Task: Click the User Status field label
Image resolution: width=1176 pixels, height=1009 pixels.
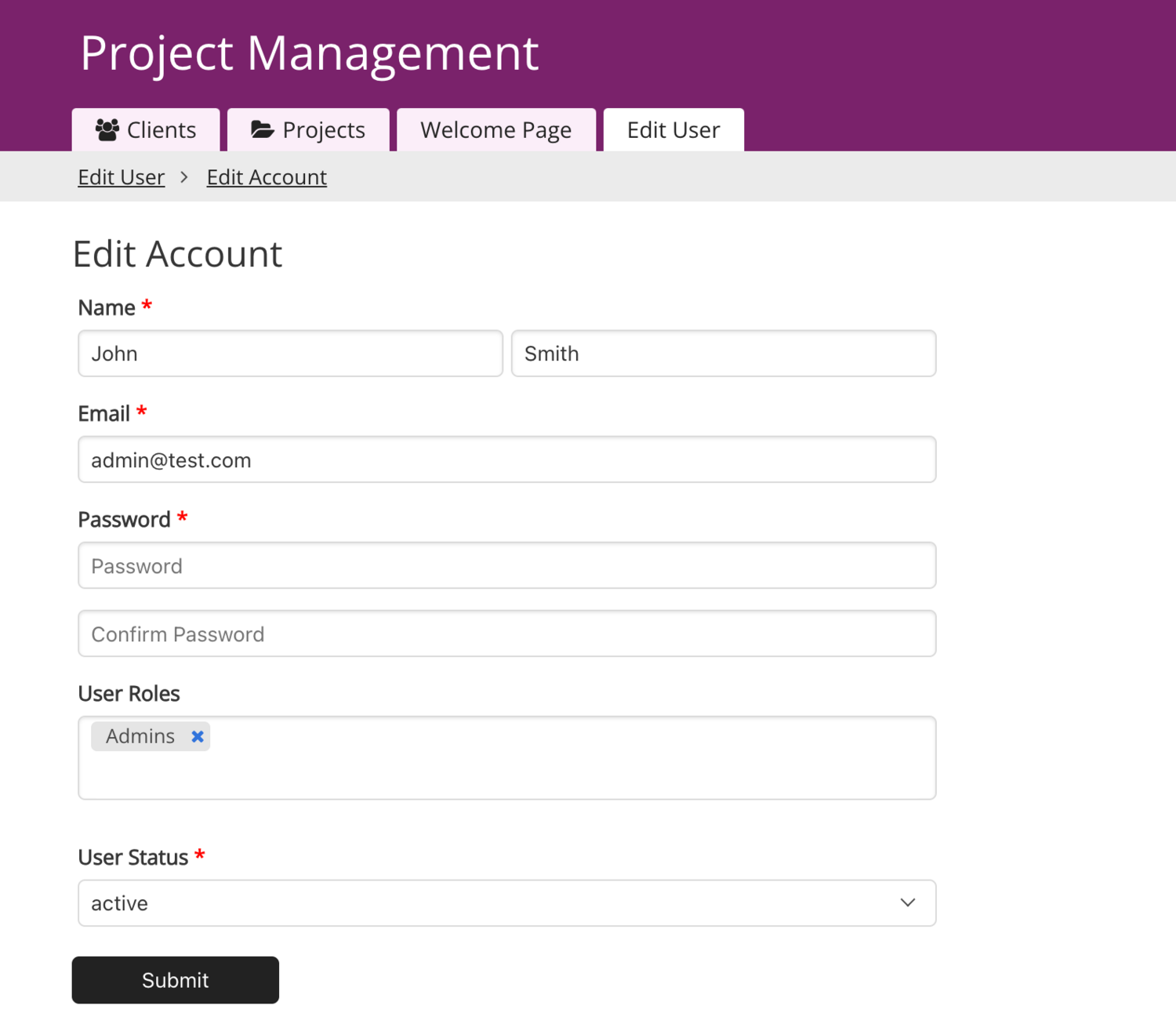Action: pos(132,857)
